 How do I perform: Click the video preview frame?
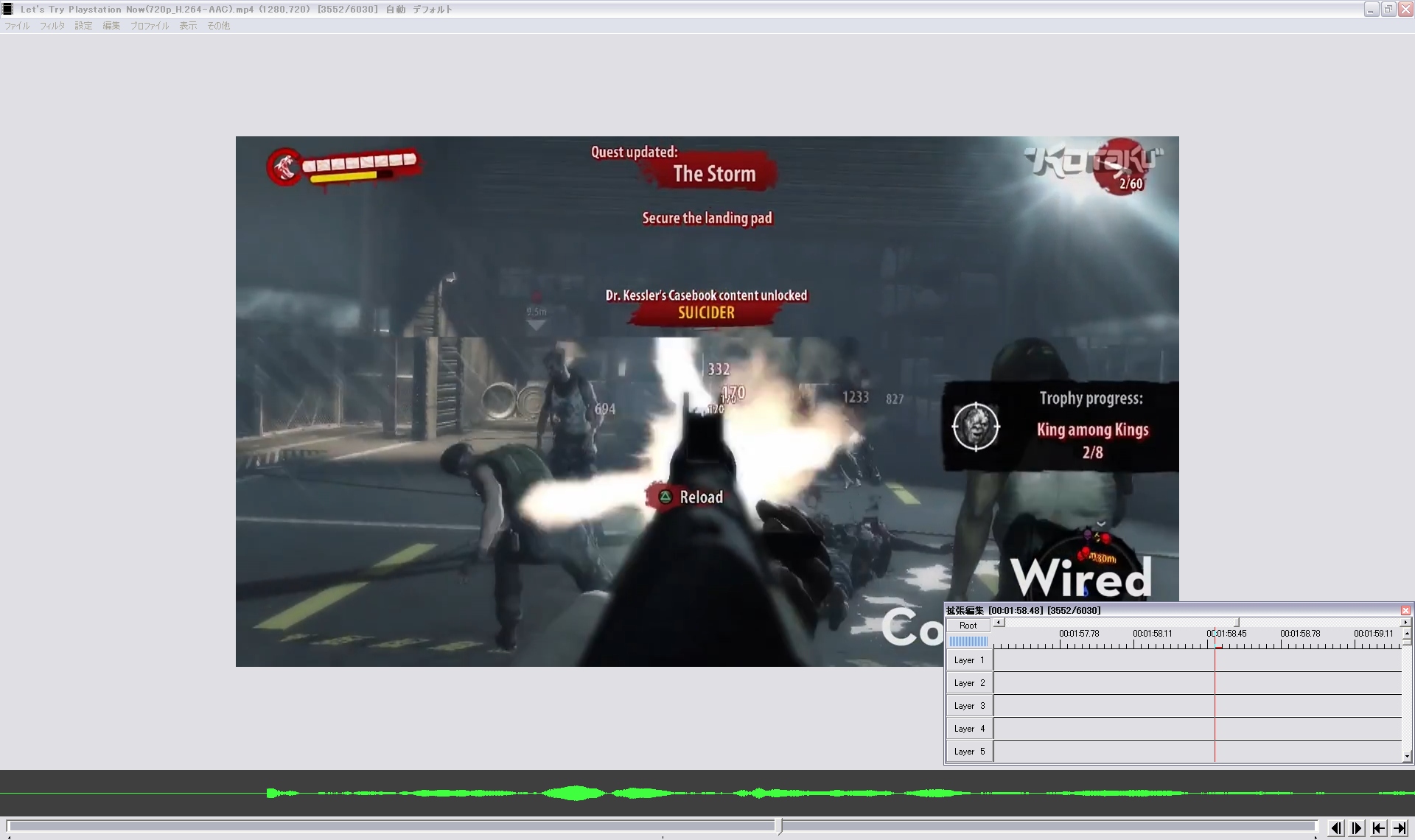(x=707, y=402)
